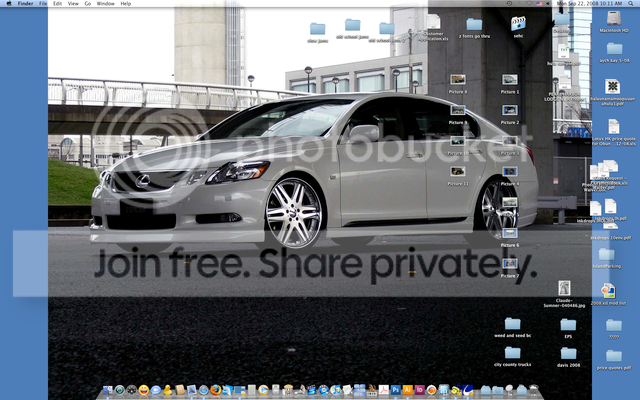Open the Apple menu

point(9,4)
